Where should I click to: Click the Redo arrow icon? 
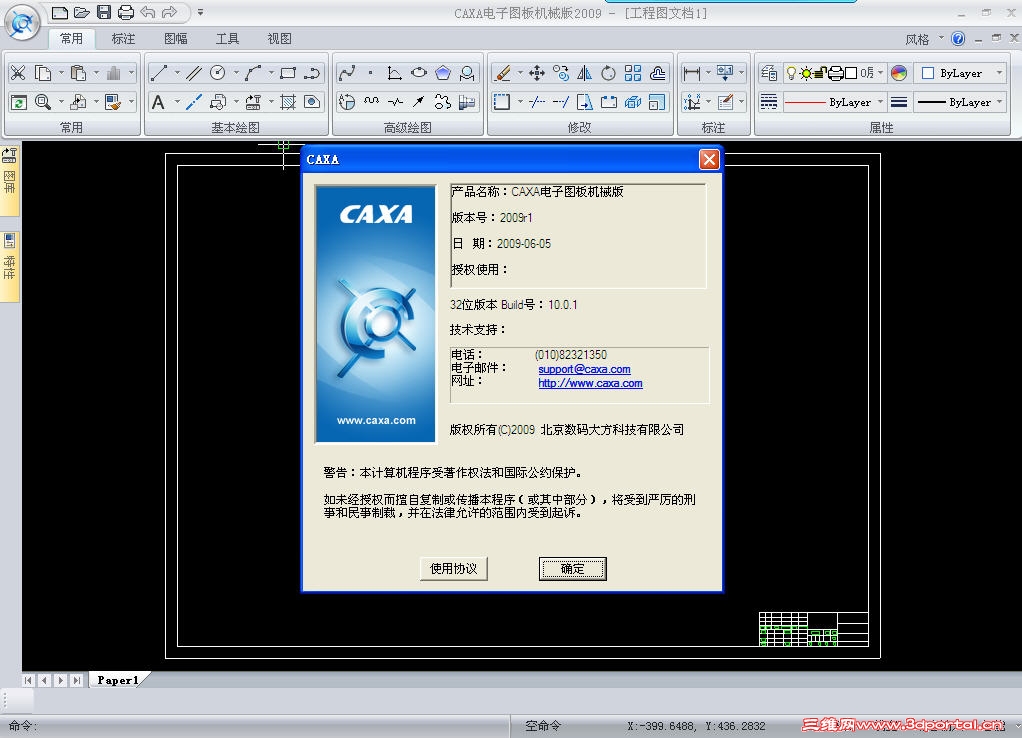coord(169,12)
